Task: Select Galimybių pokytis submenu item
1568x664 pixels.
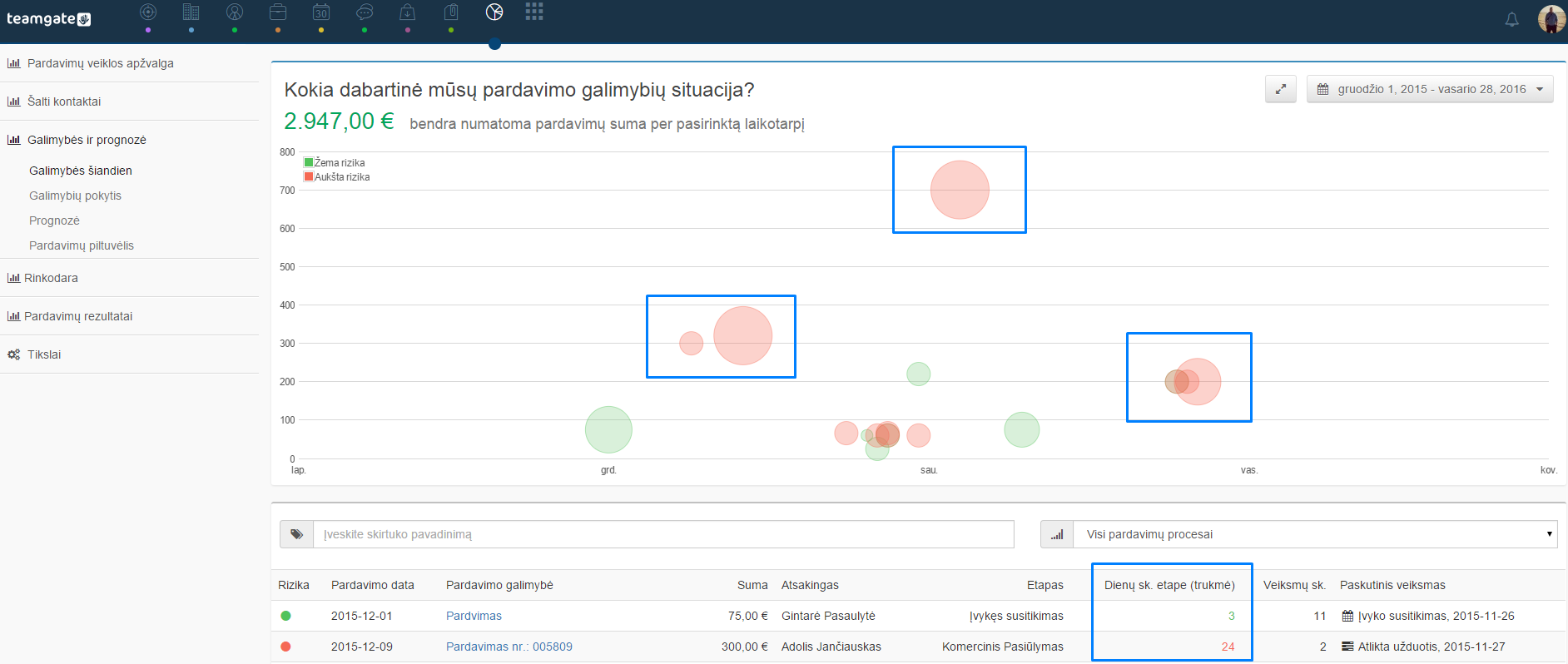Action: click(75, 196)
